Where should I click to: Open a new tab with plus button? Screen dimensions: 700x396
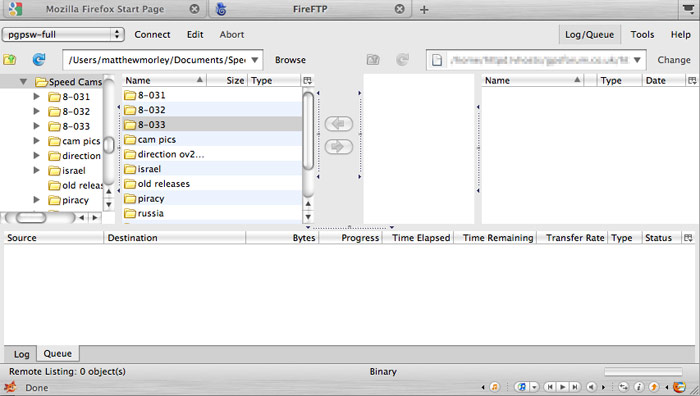click(424, 9)
